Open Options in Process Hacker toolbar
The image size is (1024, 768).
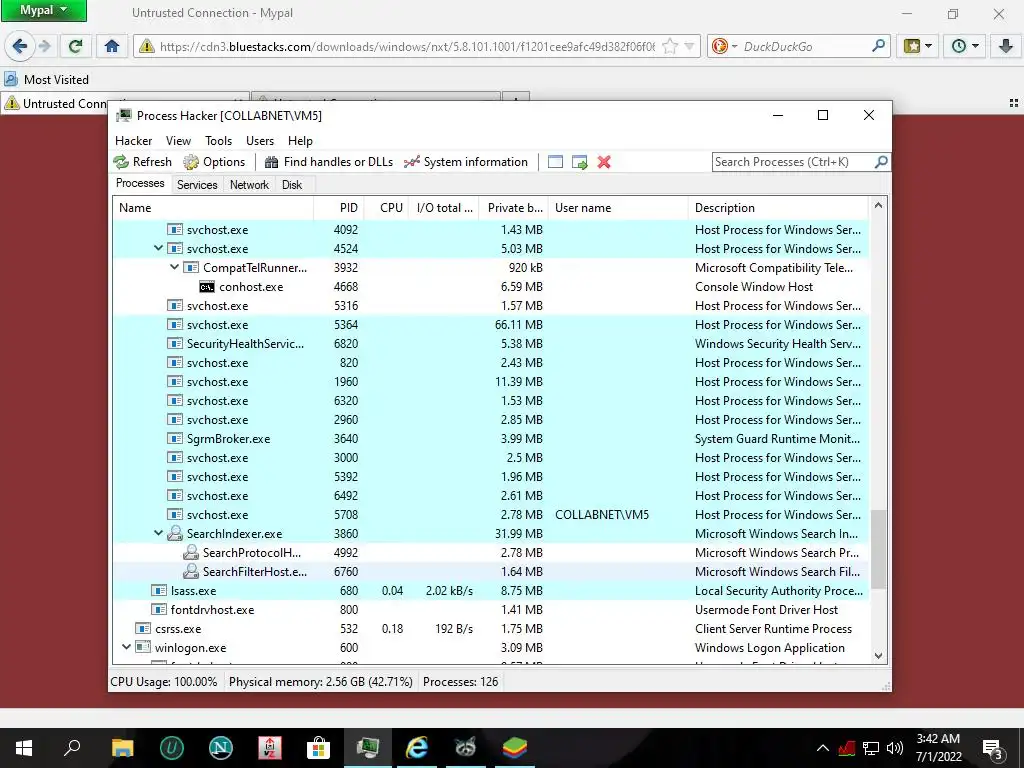click(214, 162)
